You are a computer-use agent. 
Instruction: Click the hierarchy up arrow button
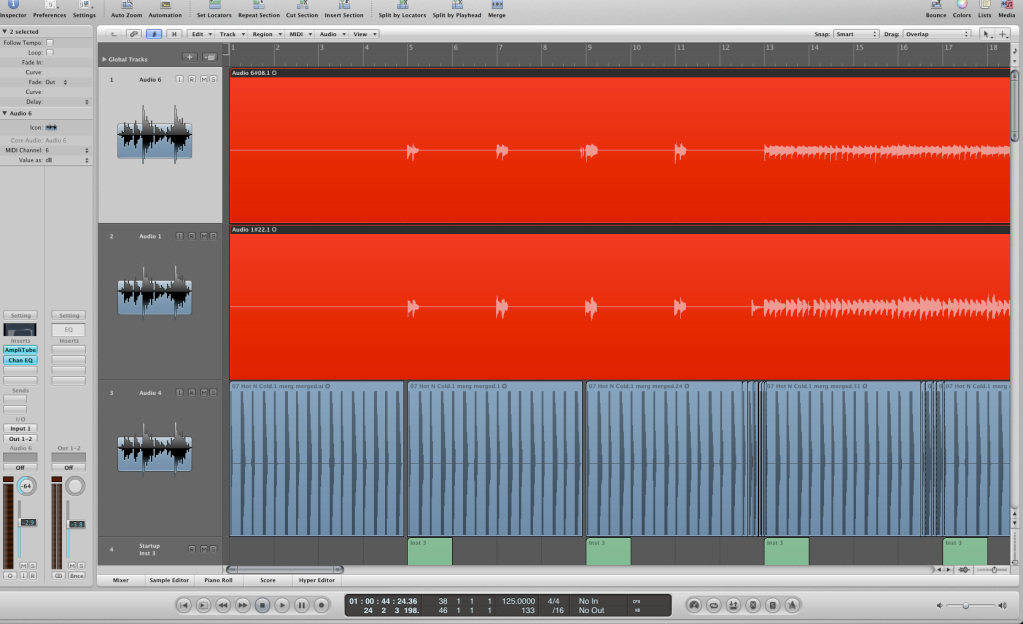tap(114, 34)
